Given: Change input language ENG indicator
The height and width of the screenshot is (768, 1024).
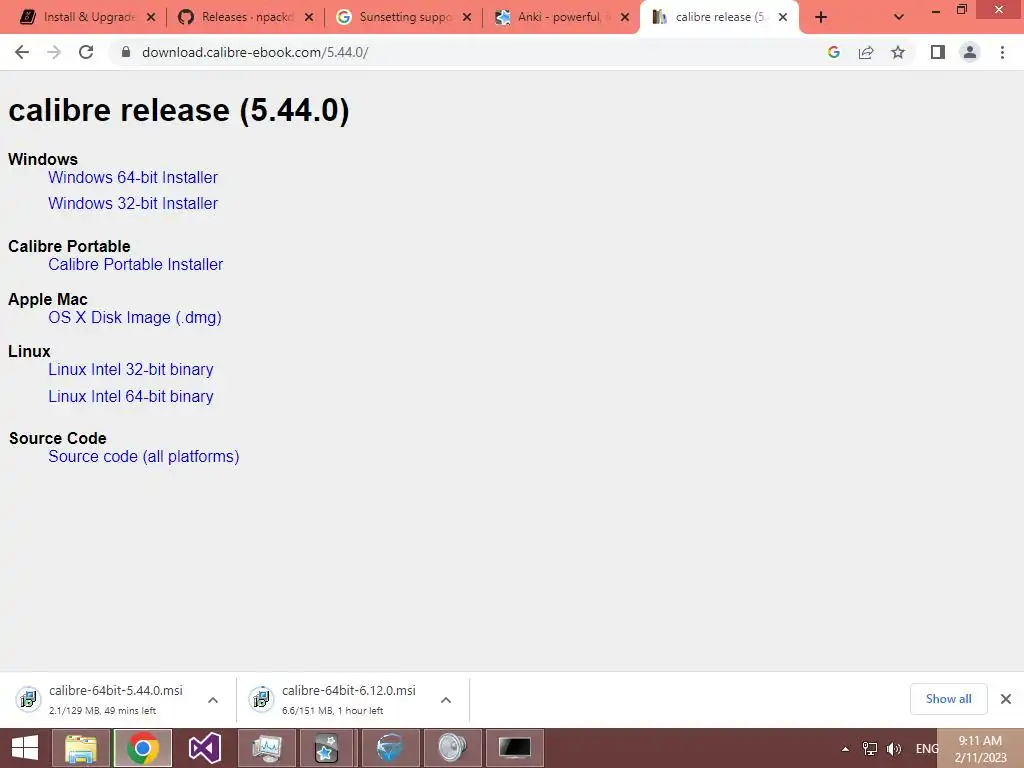Looking at the screenshot, I should [927, 749].
